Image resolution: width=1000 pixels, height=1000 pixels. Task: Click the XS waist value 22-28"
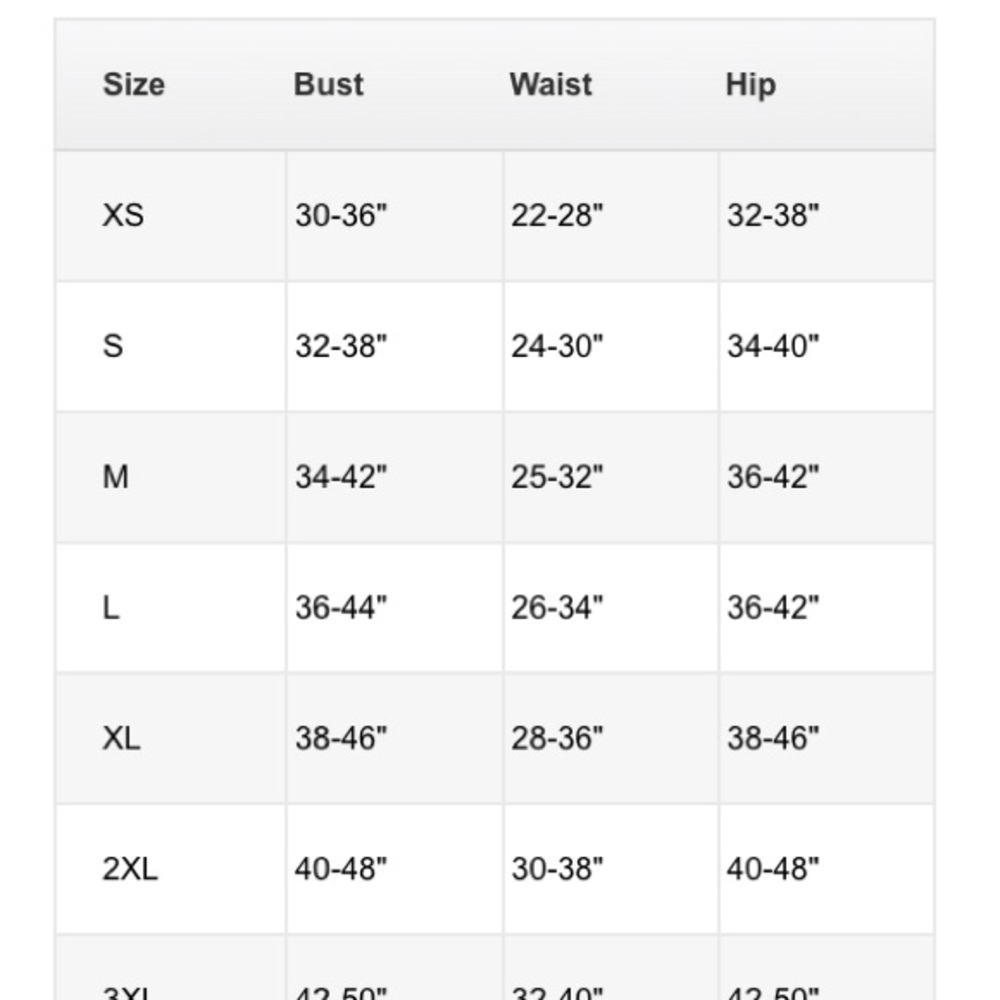[557, 216]
